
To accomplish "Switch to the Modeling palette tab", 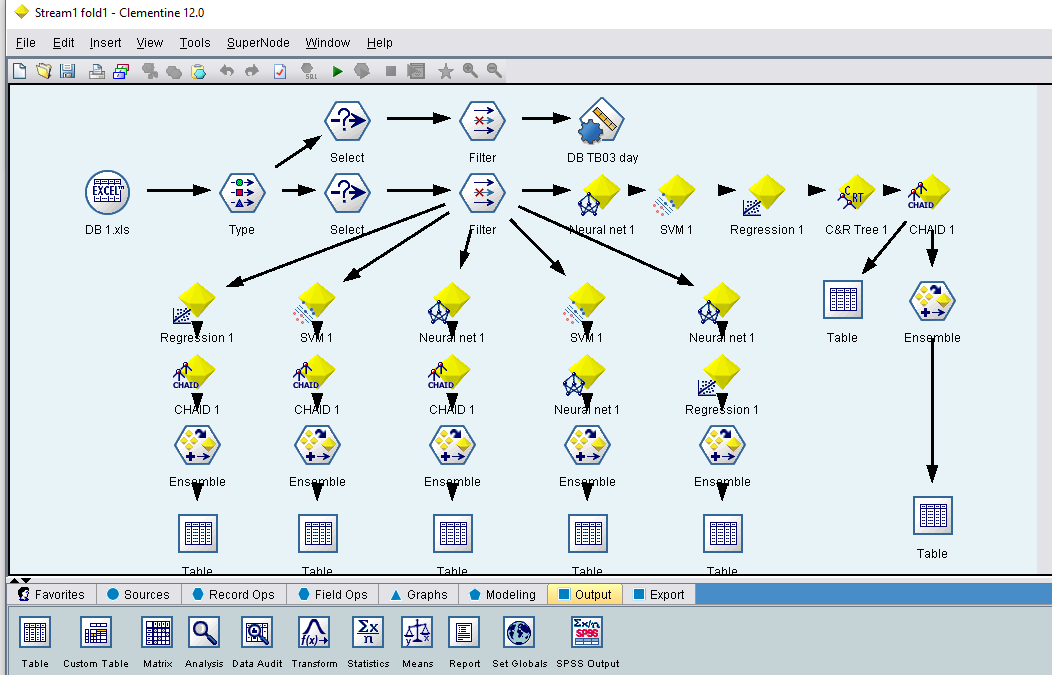I will coord(503,594).
